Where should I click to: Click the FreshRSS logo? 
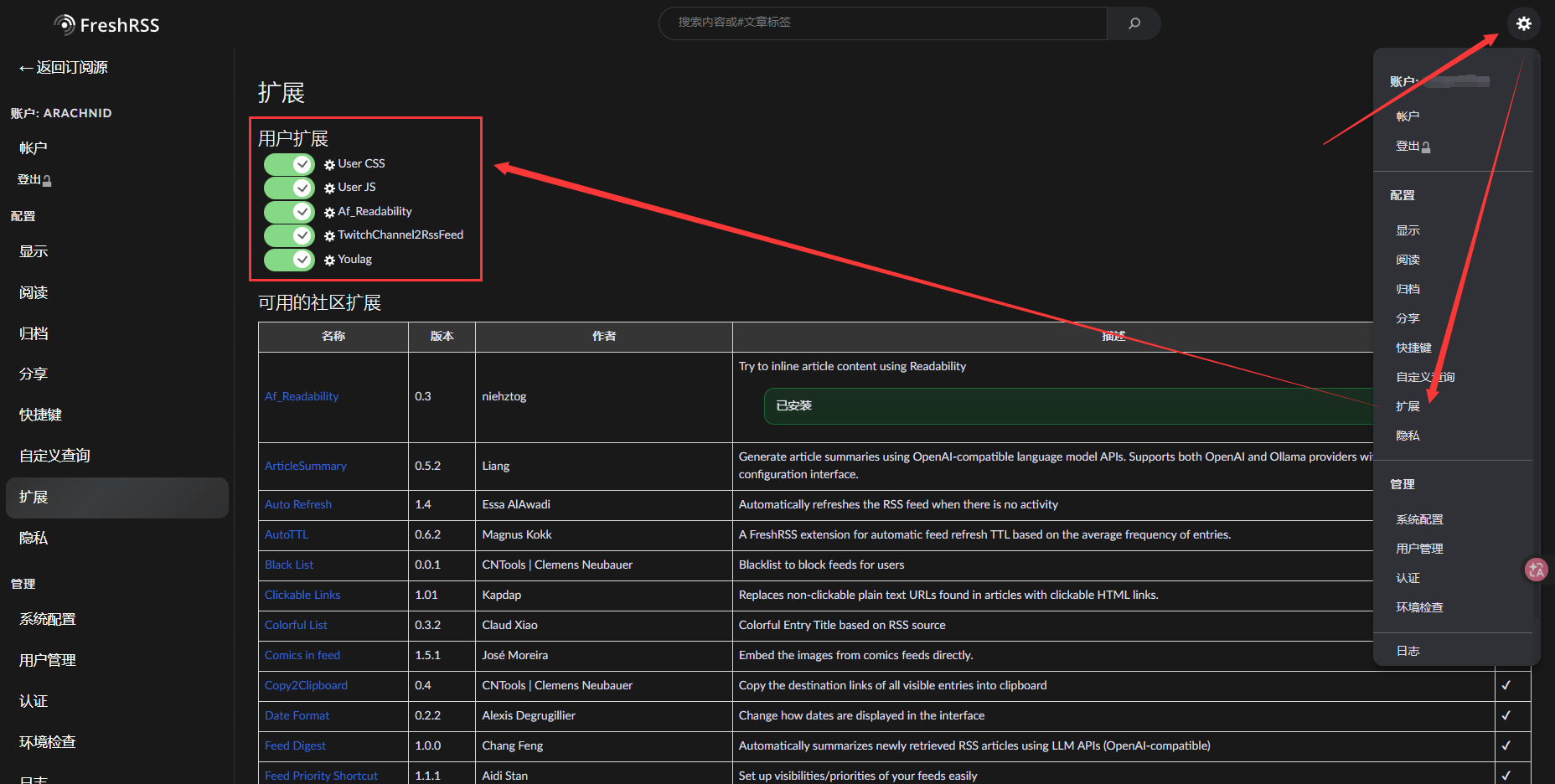[x=106, y=25]
